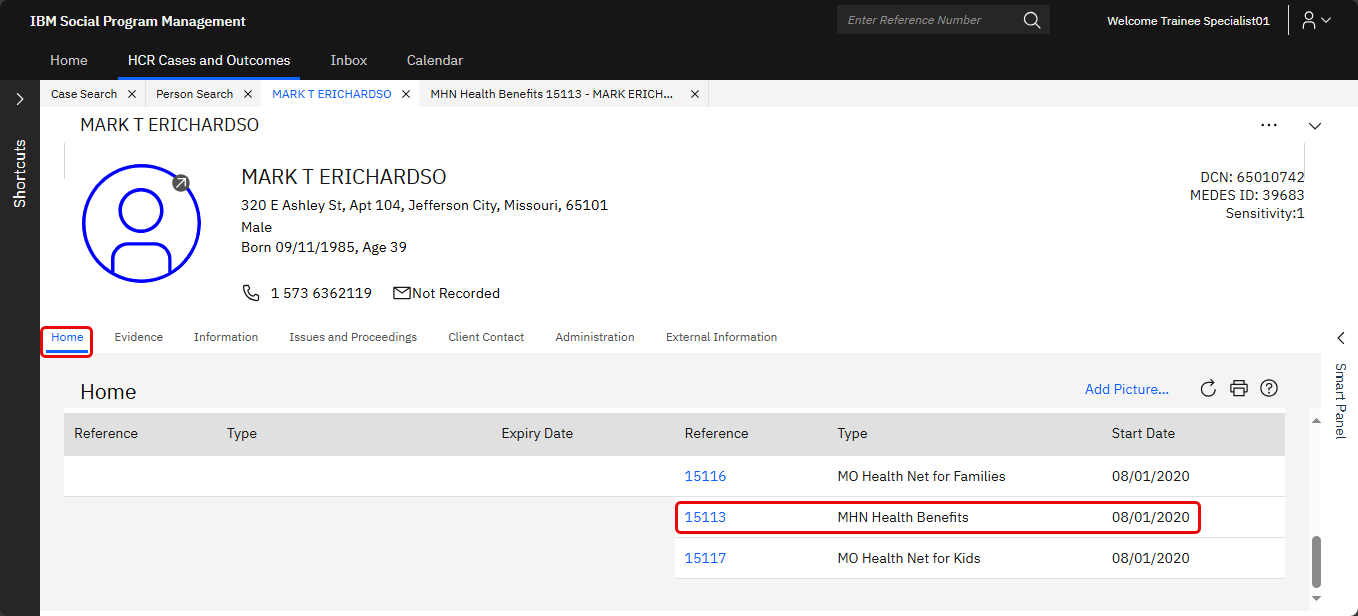Select HCR Cases and Outcomes section
The image size is (1358, 616).
click(x=209, y=60)
